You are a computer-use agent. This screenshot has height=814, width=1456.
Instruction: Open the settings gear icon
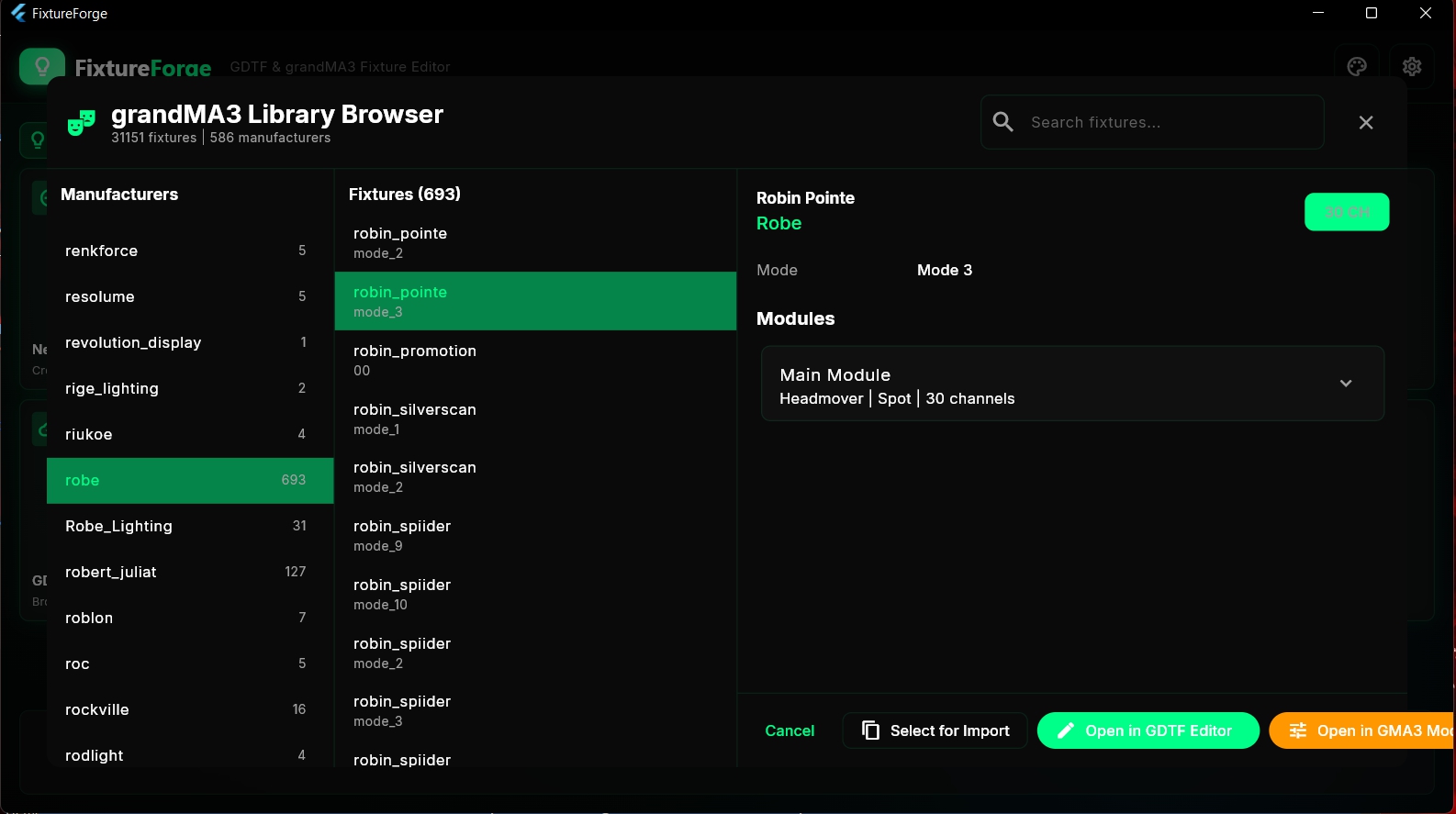point(1412,66)
